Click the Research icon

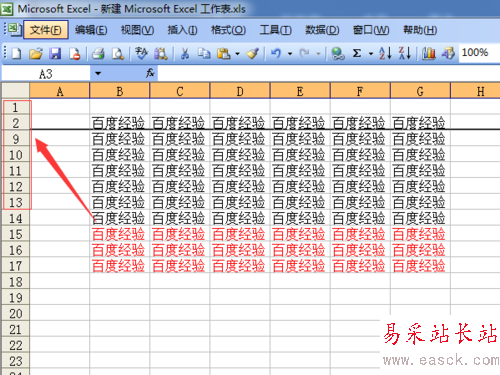tap(161, 53)
